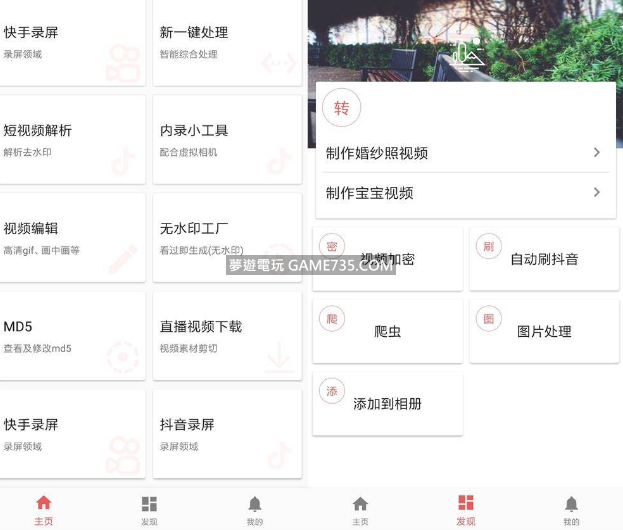Open 爬虫 tool
623x530 pixels.
(388, 331)
